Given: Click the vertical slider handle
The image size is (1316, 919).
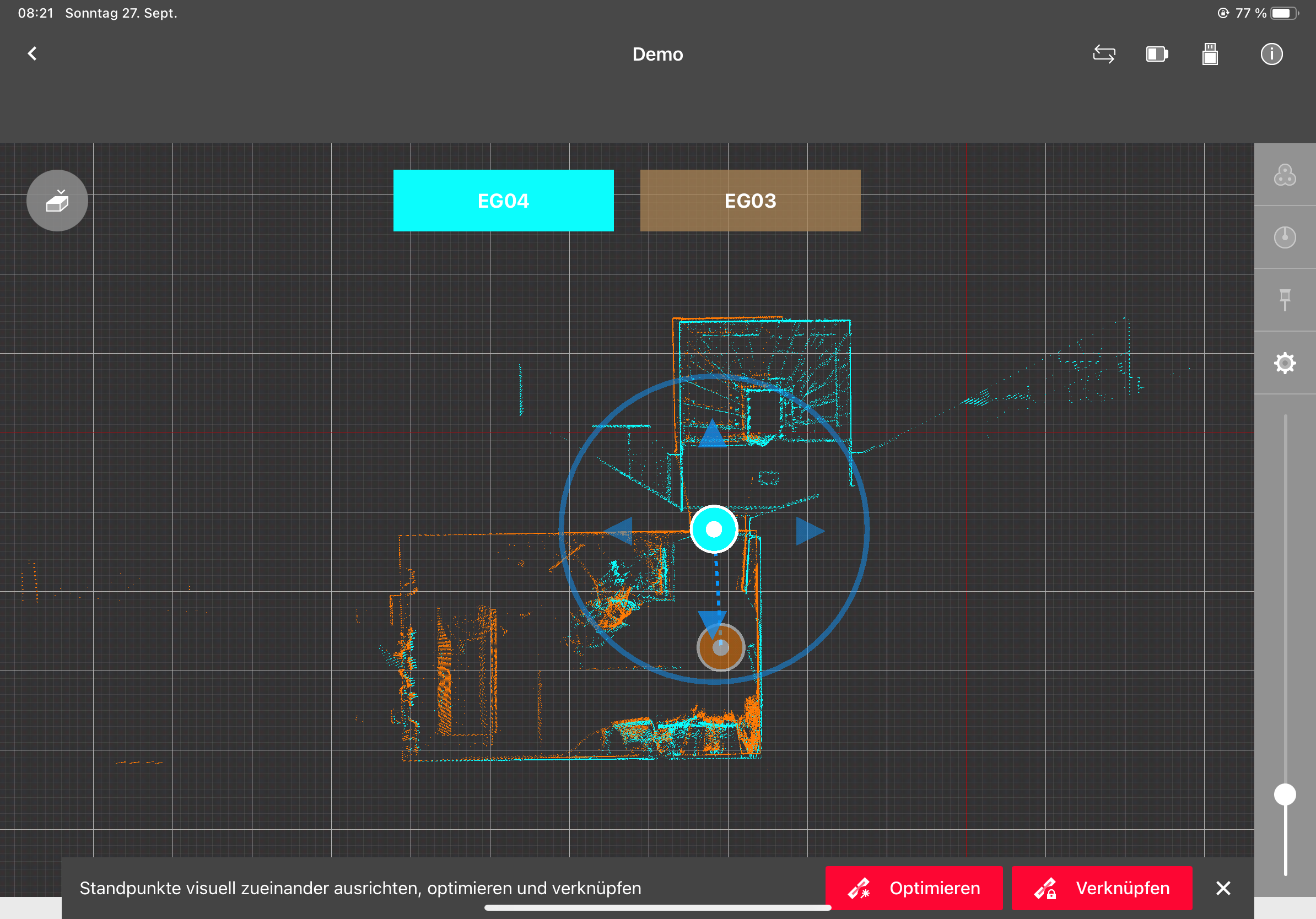Looking at the screenshot, I should [x=1285, y=794].
